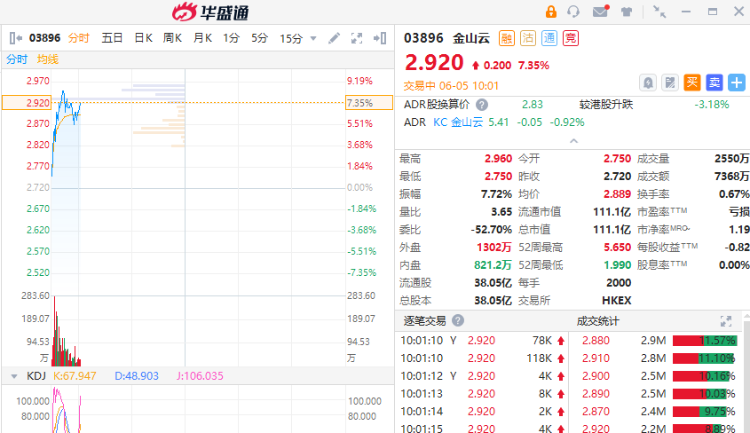Switch to 5分 chart tab

[x=260, y=38]
